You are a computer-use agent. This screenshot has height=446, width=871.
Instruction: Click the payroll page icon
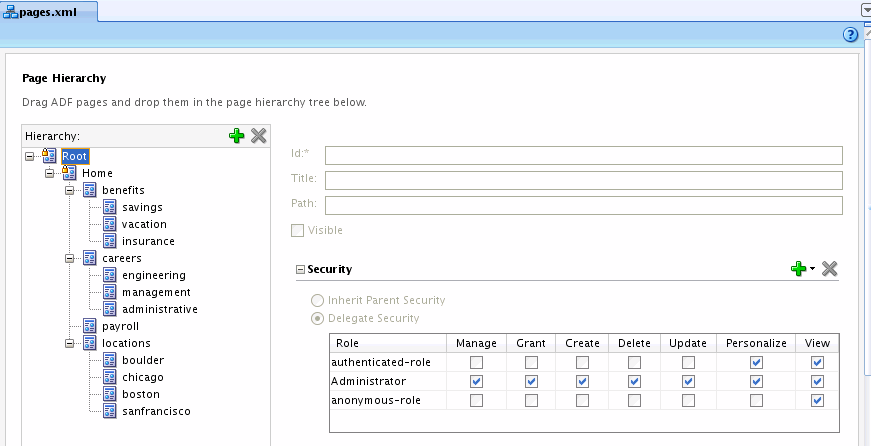(x=89, y=326)
